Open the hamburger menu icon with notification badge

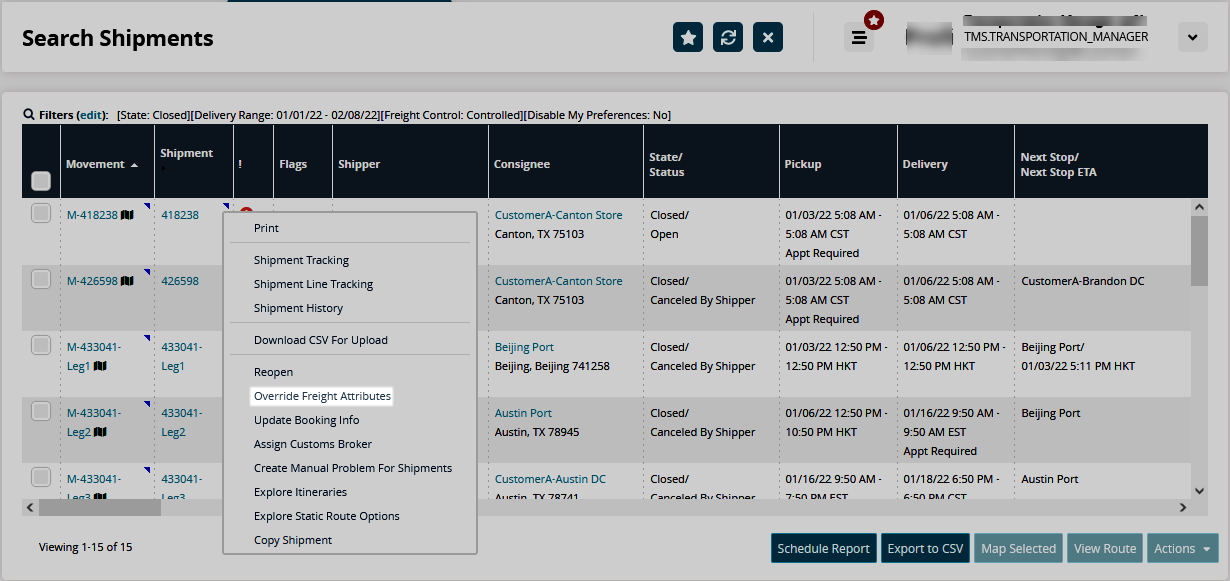858,37
